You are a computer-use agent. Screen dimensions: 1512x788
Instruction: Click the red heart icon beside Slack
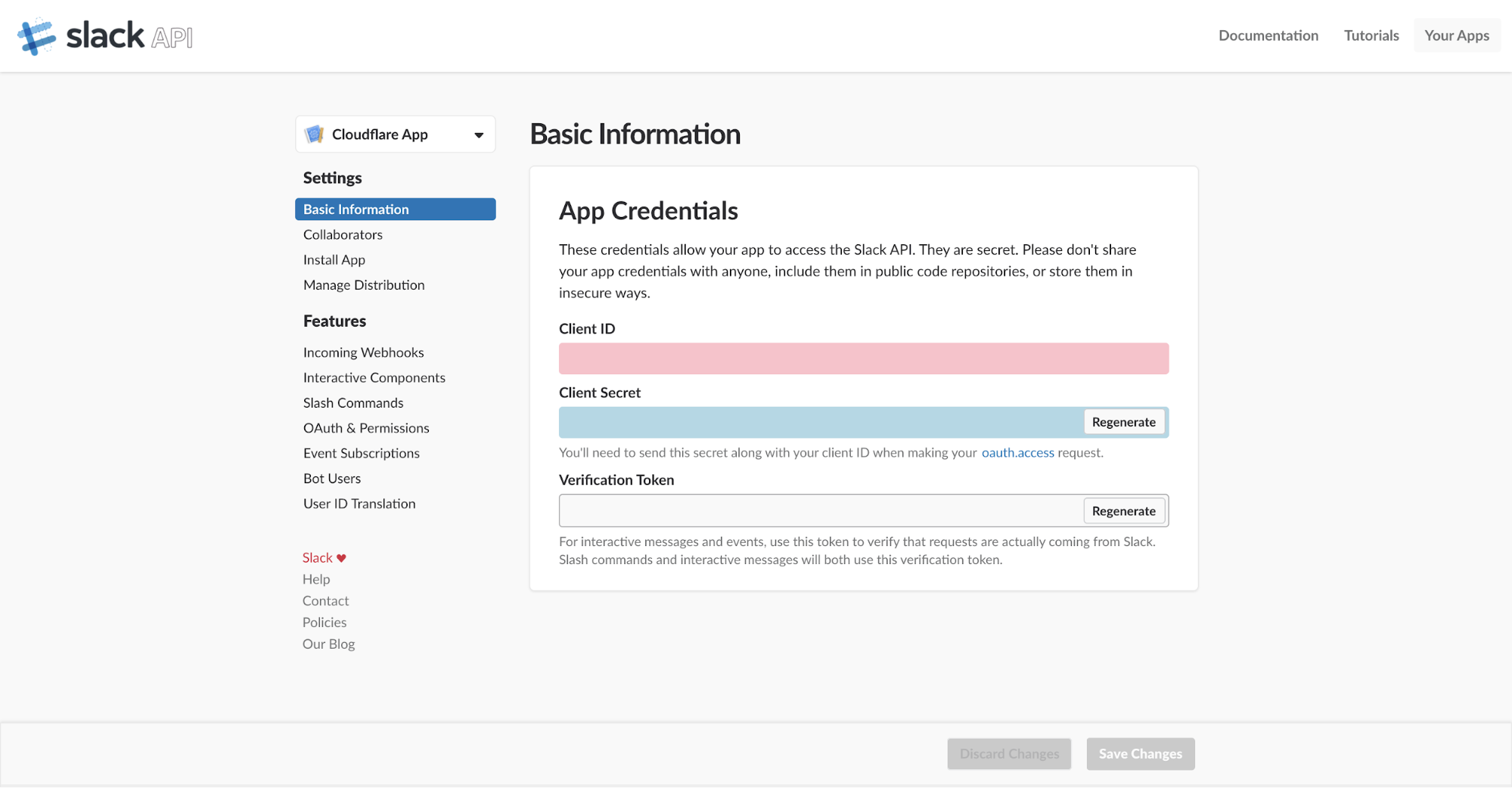[341, 558]
